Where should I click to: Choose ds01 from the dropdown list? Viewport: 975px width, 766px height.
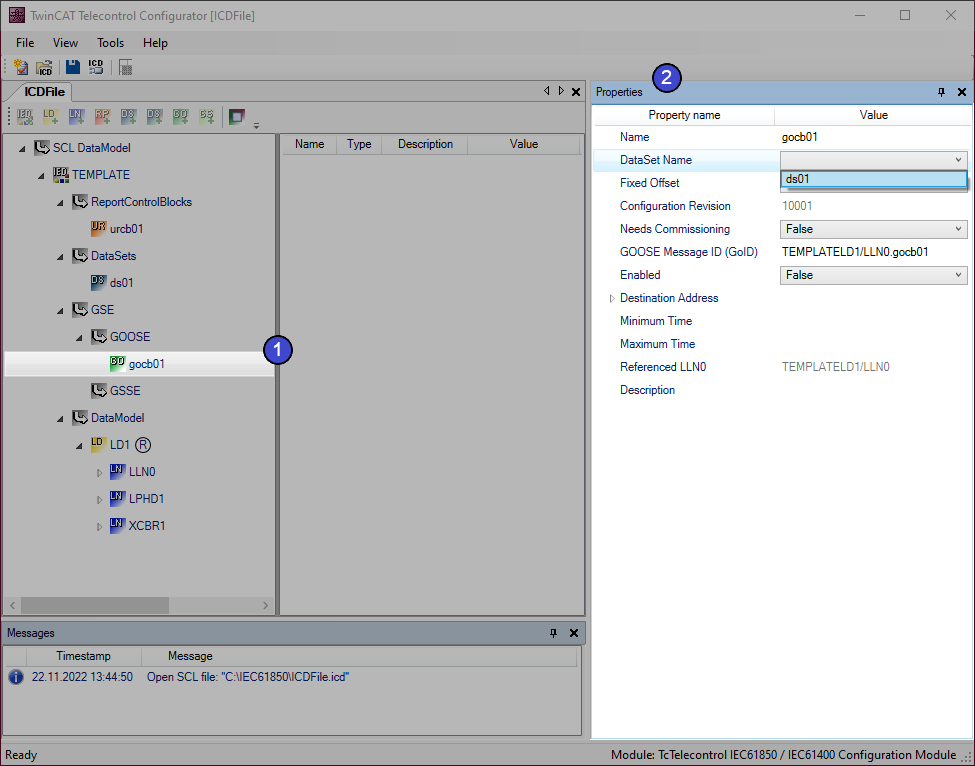pyautogui.click(x=873, y=179)
